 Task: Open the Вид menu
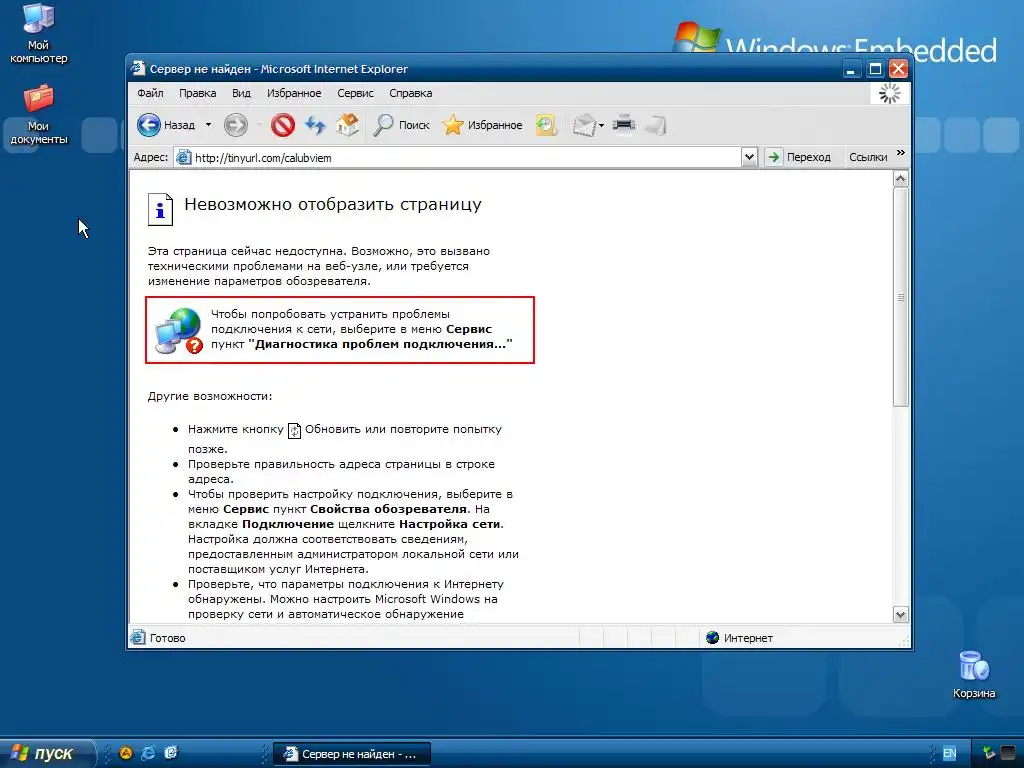pyautogui.click(x=241, y=93)
